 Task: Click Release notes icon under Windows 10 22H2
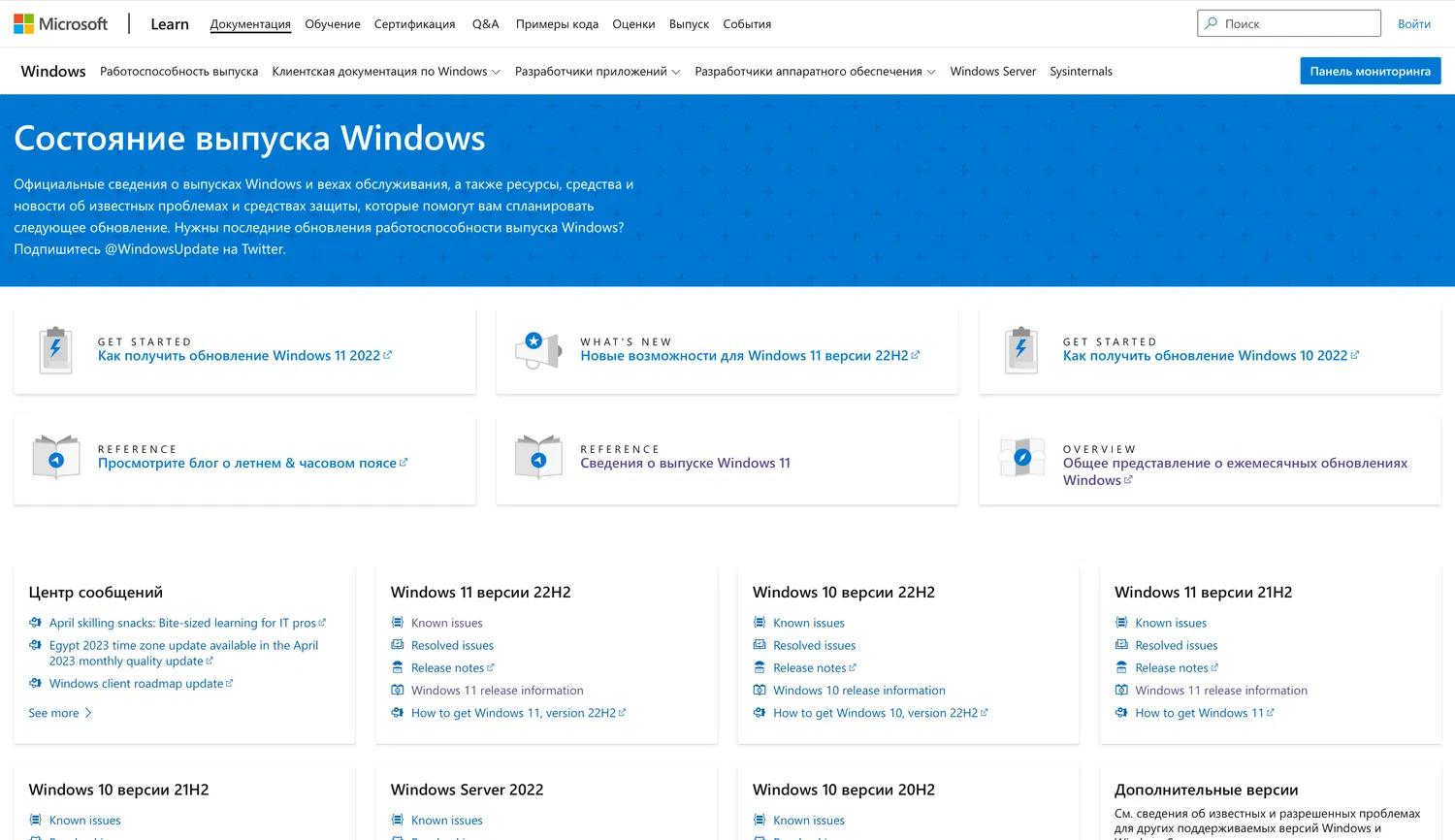tap(760, 667)
